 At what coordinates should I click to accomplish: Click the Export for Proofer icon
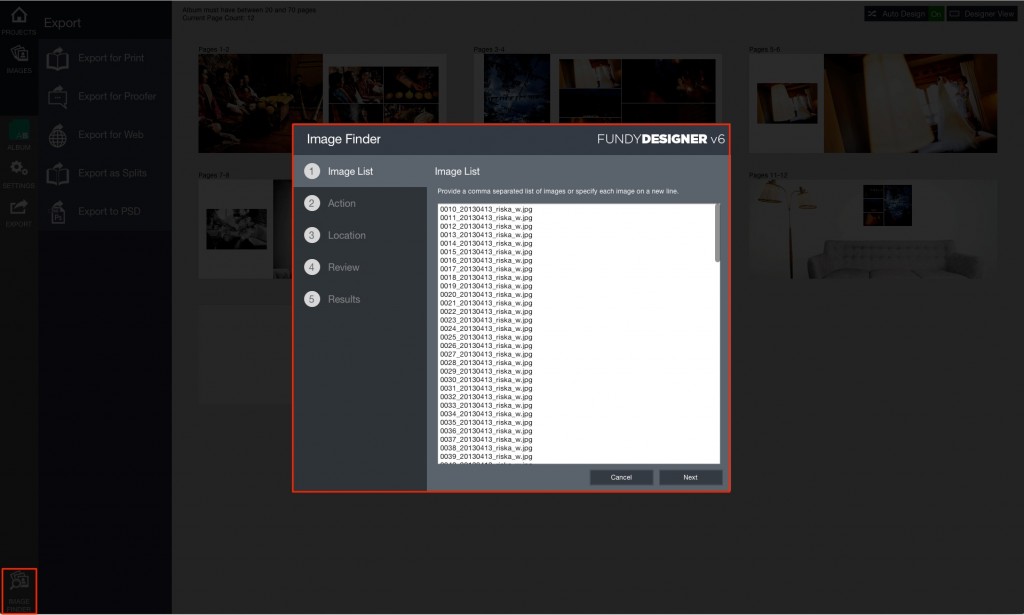point(57,97)
